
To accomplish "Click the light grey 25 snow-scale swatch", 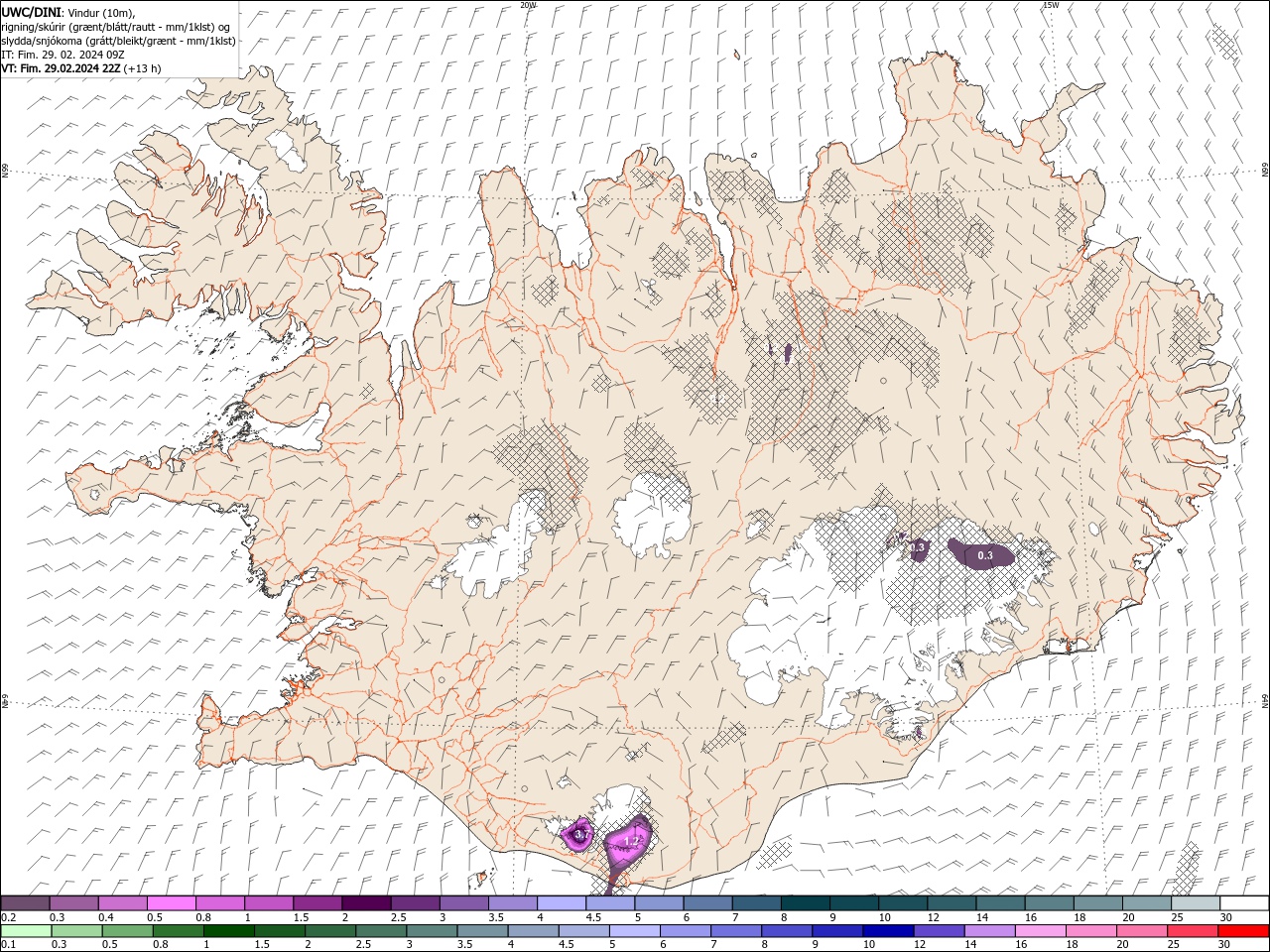I will point(1195,903).
